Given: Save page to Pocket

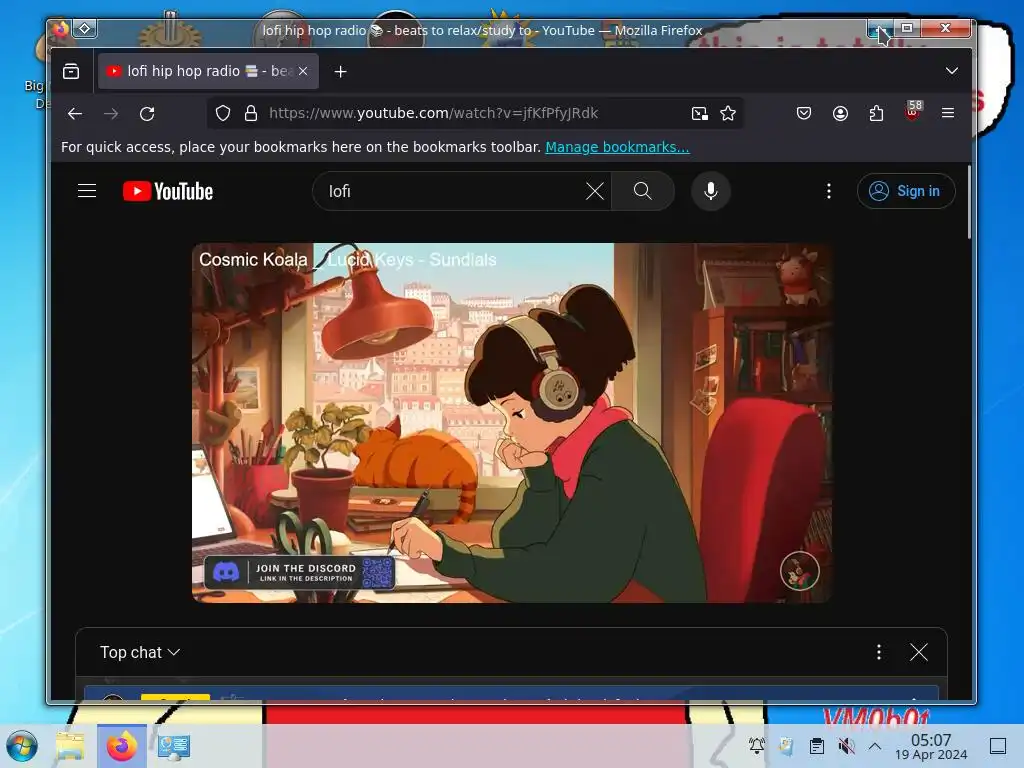Looking at the screenshot, I should [x=804, y=114].
